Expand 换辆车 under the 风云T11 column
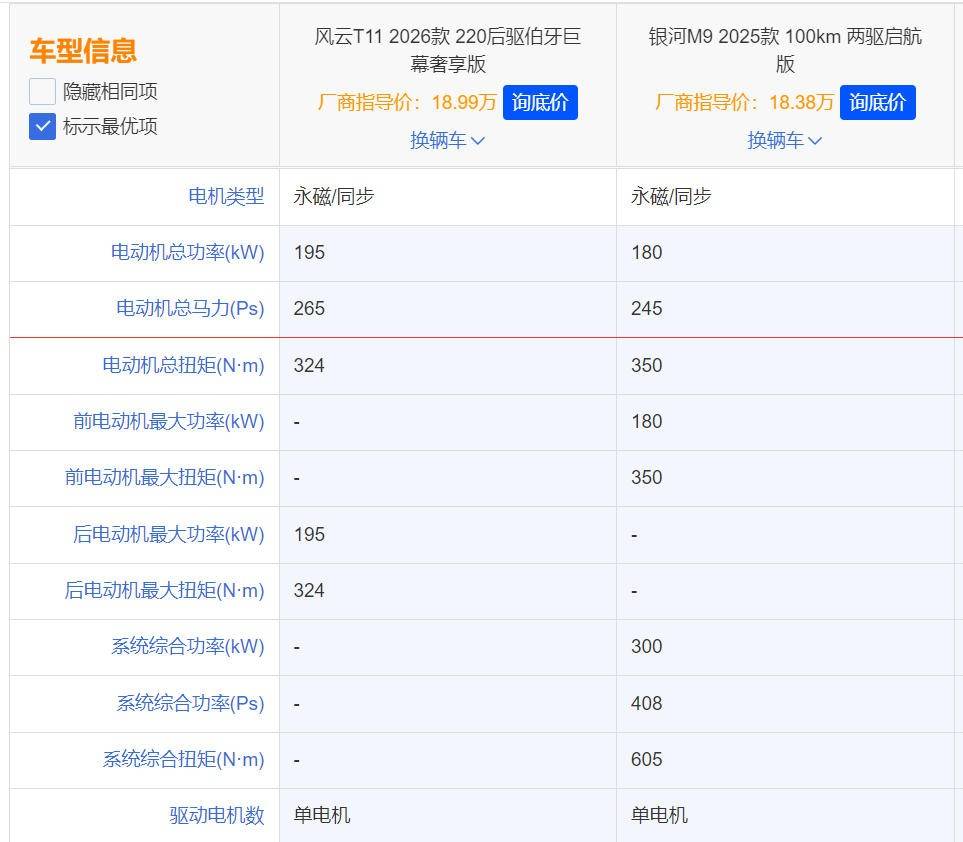The height and width of the screenshot is (842, 963). coord(448,140)
